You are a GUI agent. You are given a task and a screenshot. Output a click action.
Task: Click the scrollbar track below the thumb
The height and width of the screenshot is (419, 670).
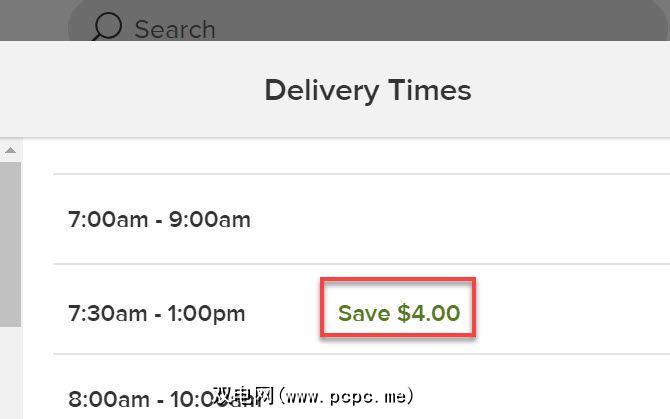click(10, 370)
